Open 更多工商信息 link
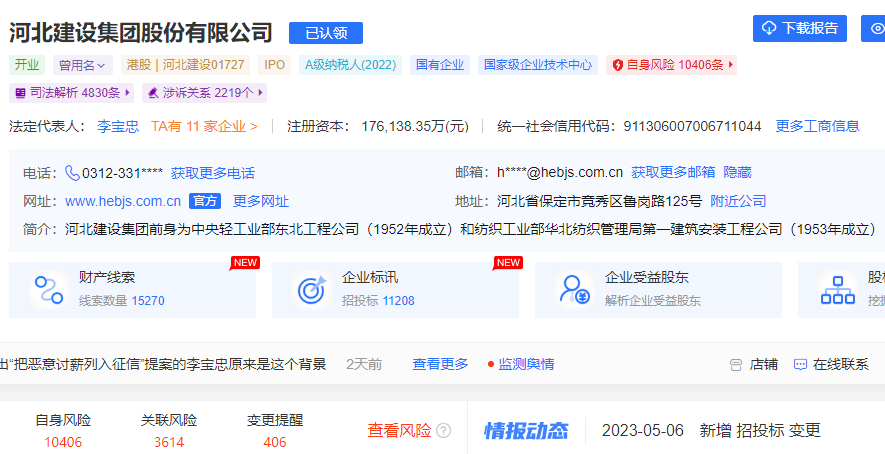 817,126
